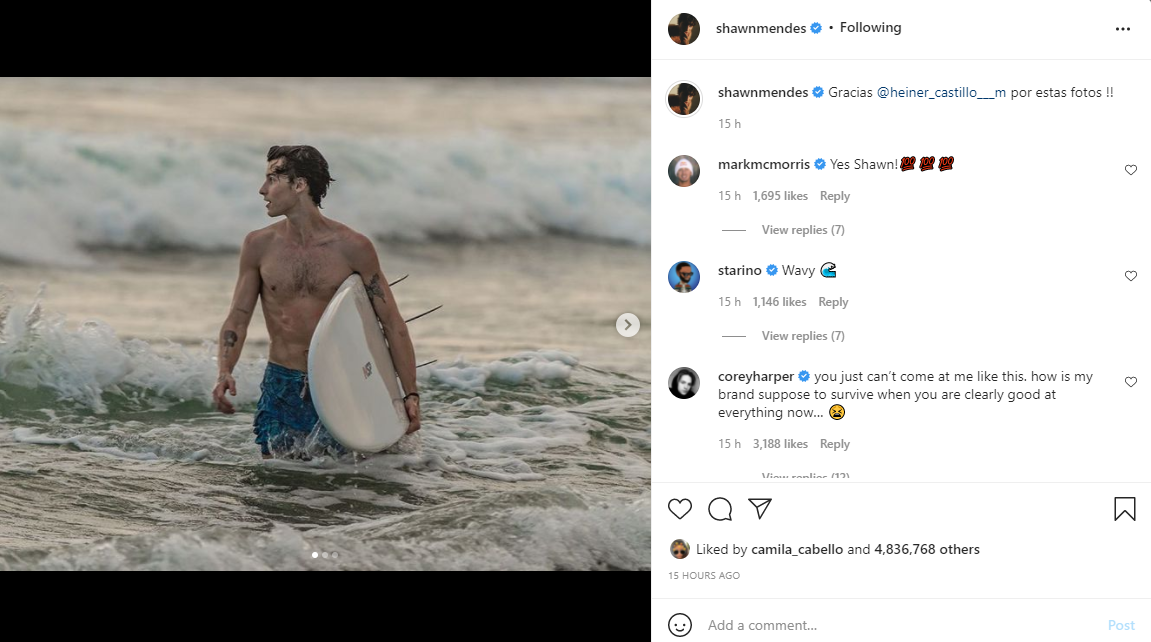The width and height of the screenshot is (1151, 642).
Task: Like coreyharper's comment
Action: [1131, 382]
